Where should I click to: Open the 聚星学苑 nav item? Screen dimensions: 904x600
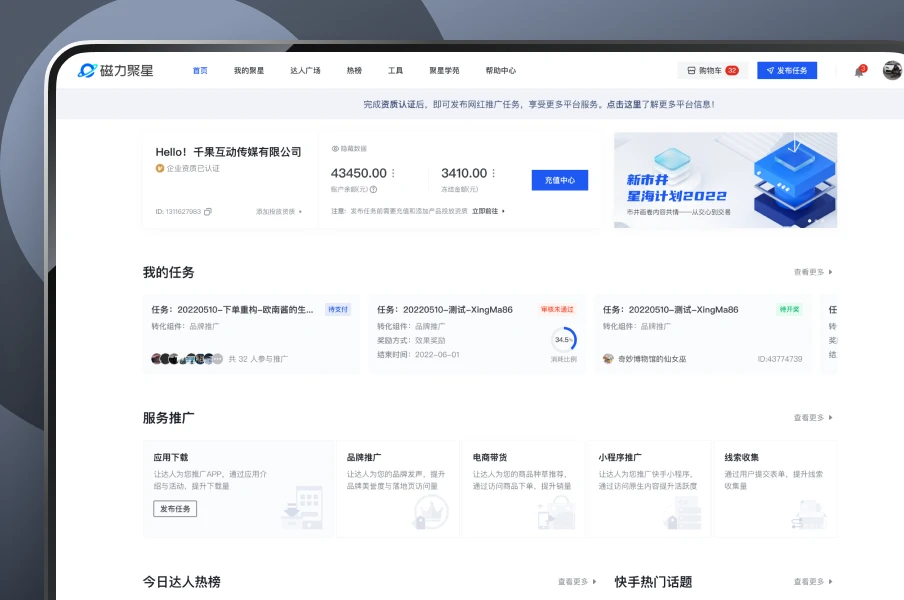coord(444,70)
